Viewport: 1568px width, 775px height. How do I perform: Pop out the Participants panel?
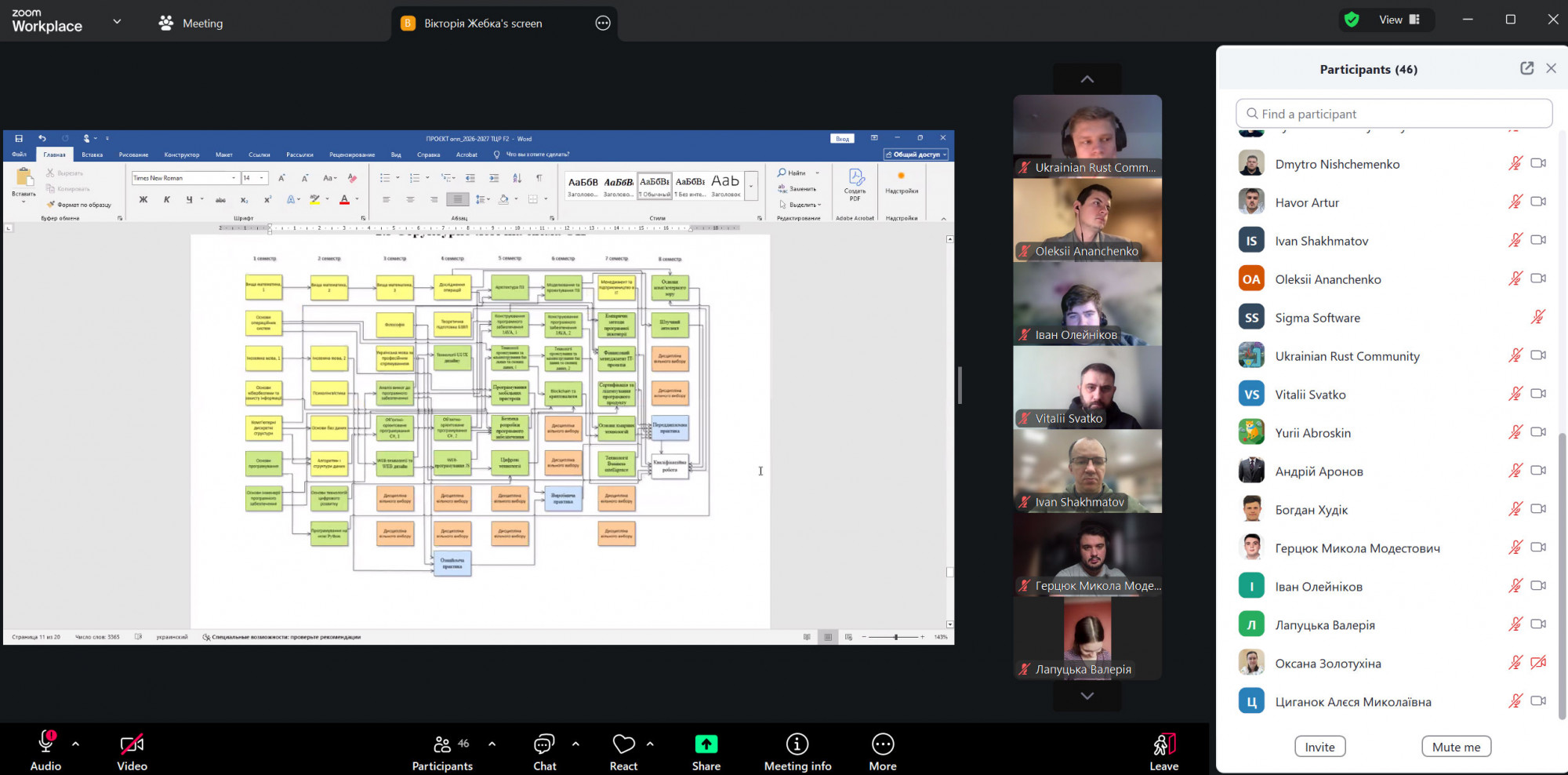(1526, 68)
